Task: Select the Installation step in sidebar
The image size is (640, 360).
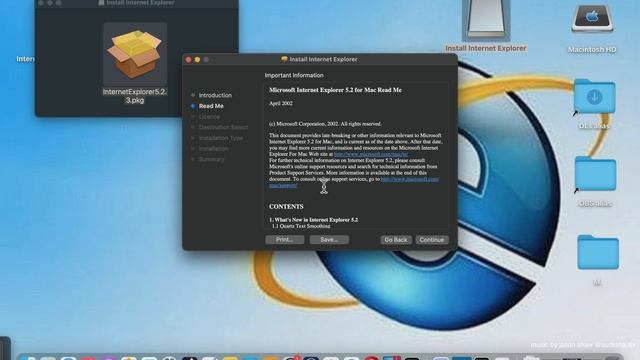Action: pyautogui.click(x=213, y=149)
